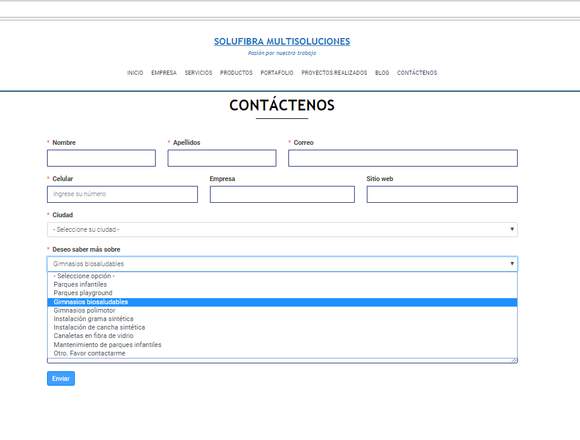Screen dimensions: 580x440
Task: Click the Sitio web input field
Action: coord(442,194)
